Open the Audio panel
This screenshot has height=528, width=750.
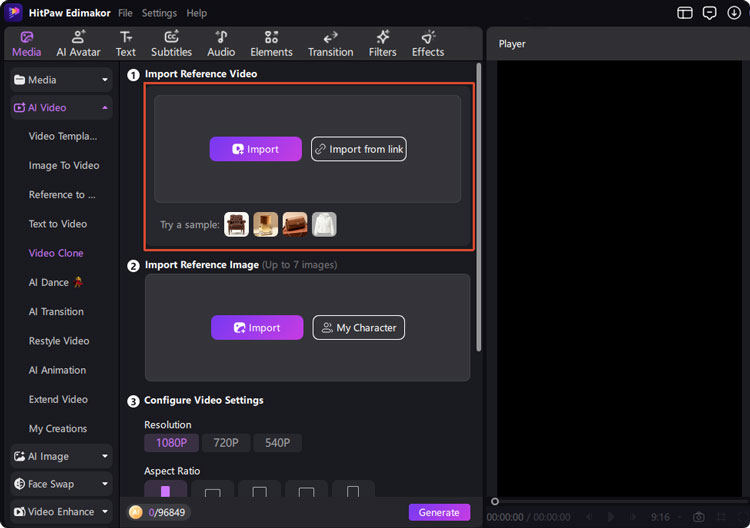(221, 44)
